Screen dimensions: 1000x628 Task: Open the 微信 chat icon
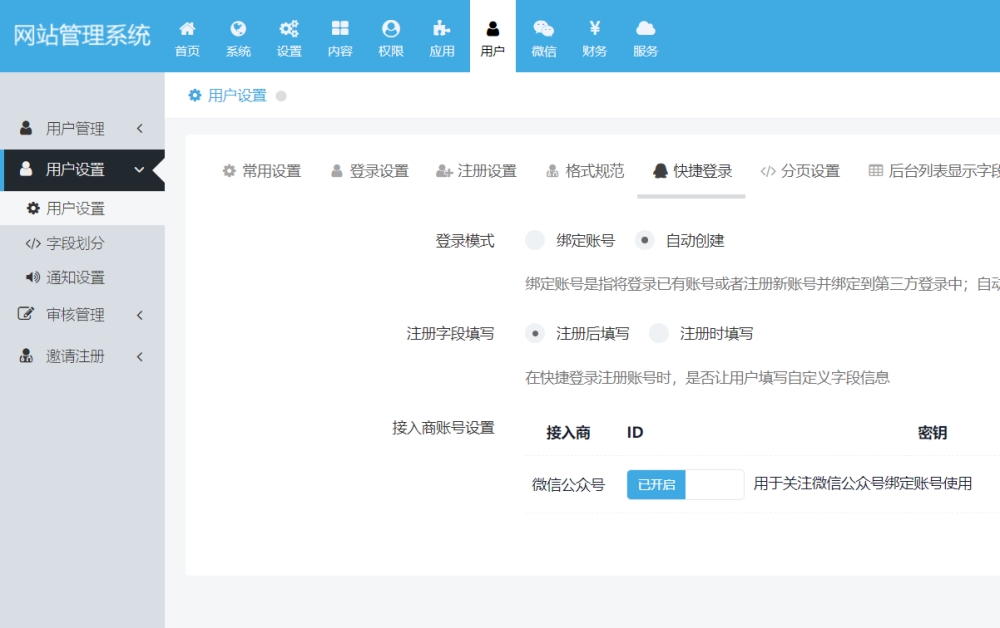point(543,29)
